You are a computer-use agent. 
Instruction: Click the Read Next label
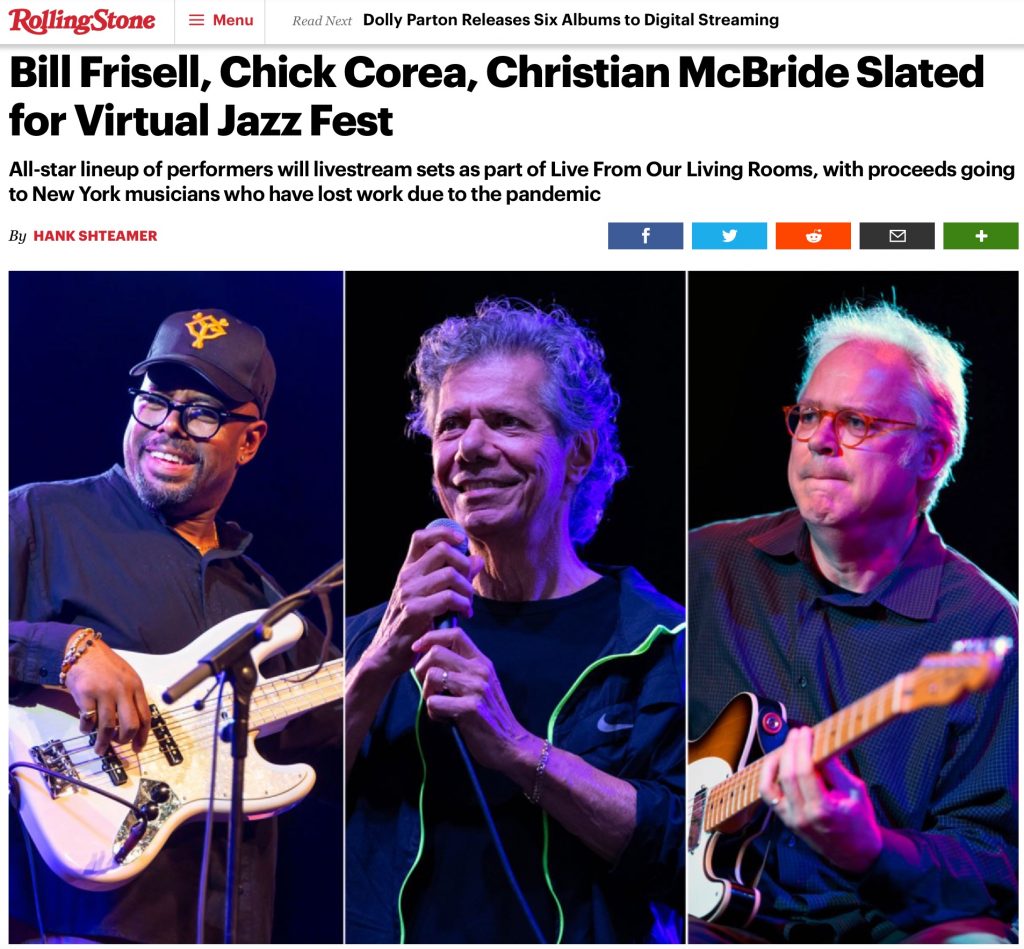(x=322, y=21)
